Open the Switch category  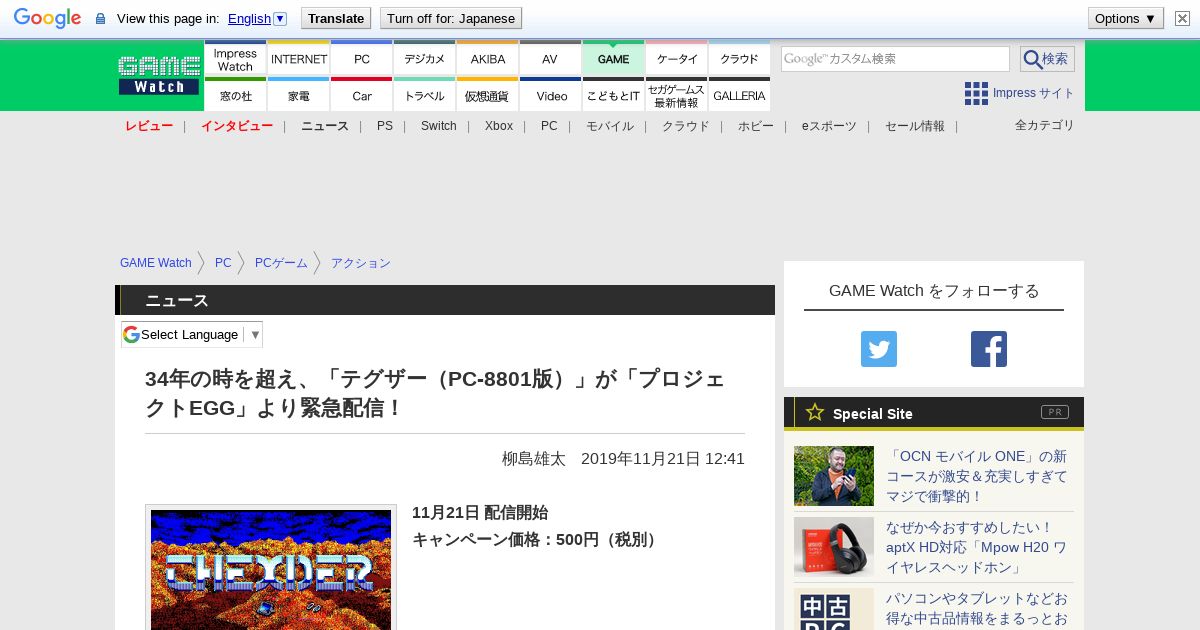(x=439, y=126)
